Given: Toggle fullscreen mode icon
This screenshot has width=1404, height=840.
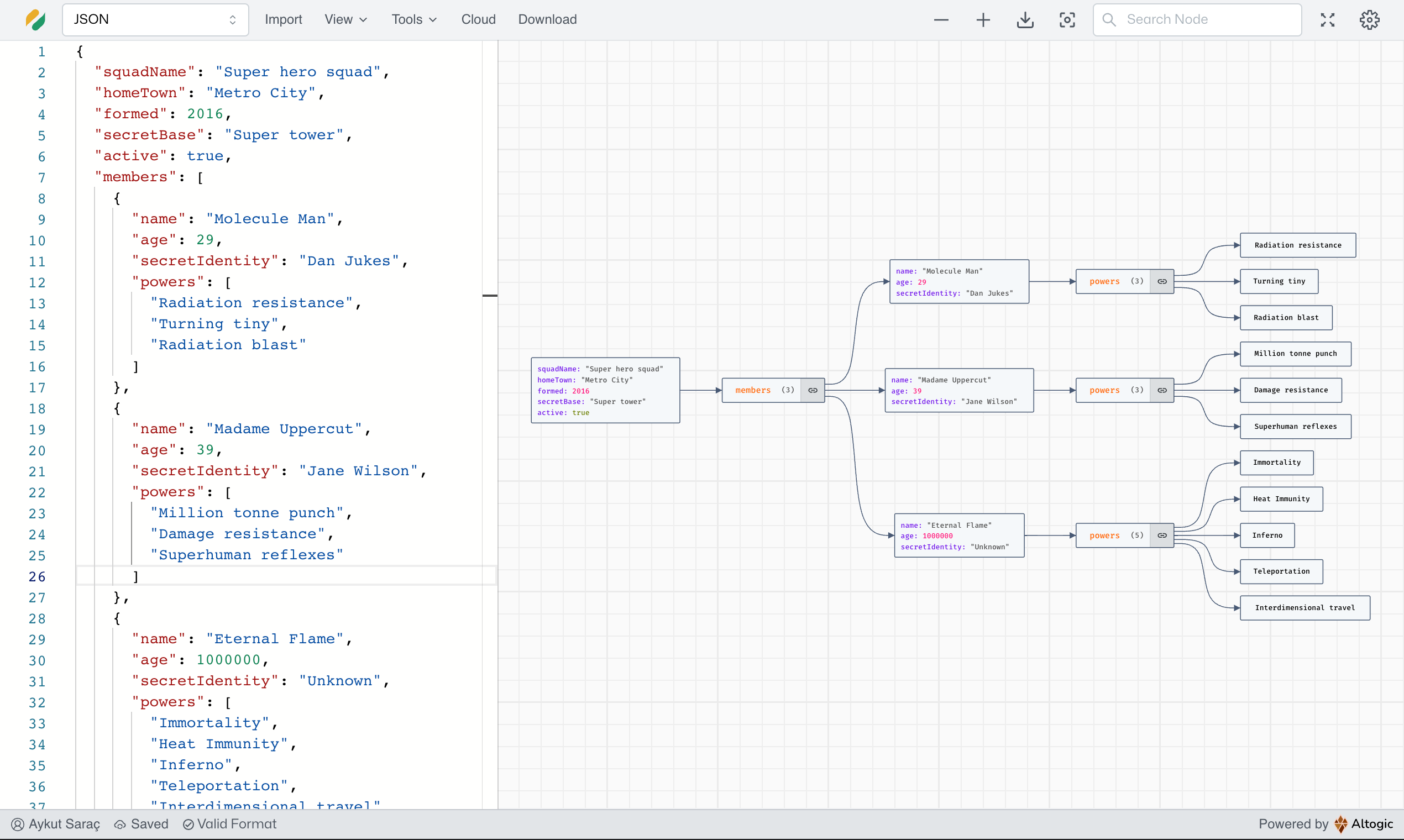Looking at the screenshot, I should [x=1328, y=20].
